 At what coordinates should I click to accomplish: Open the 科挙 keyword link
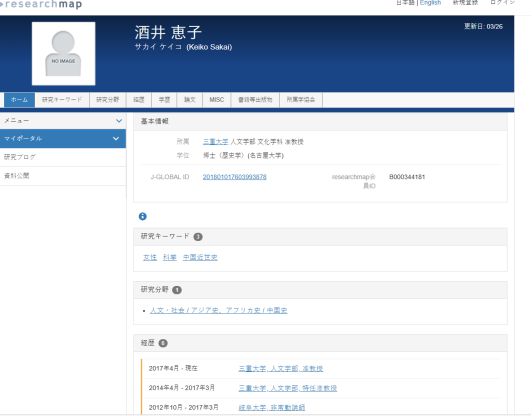click(x=170, y=257)
